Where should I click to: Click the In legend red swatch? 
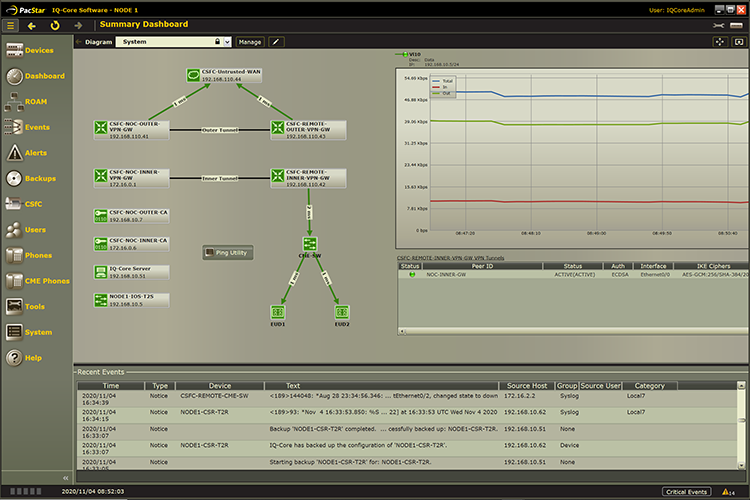(x=436, y=87)
